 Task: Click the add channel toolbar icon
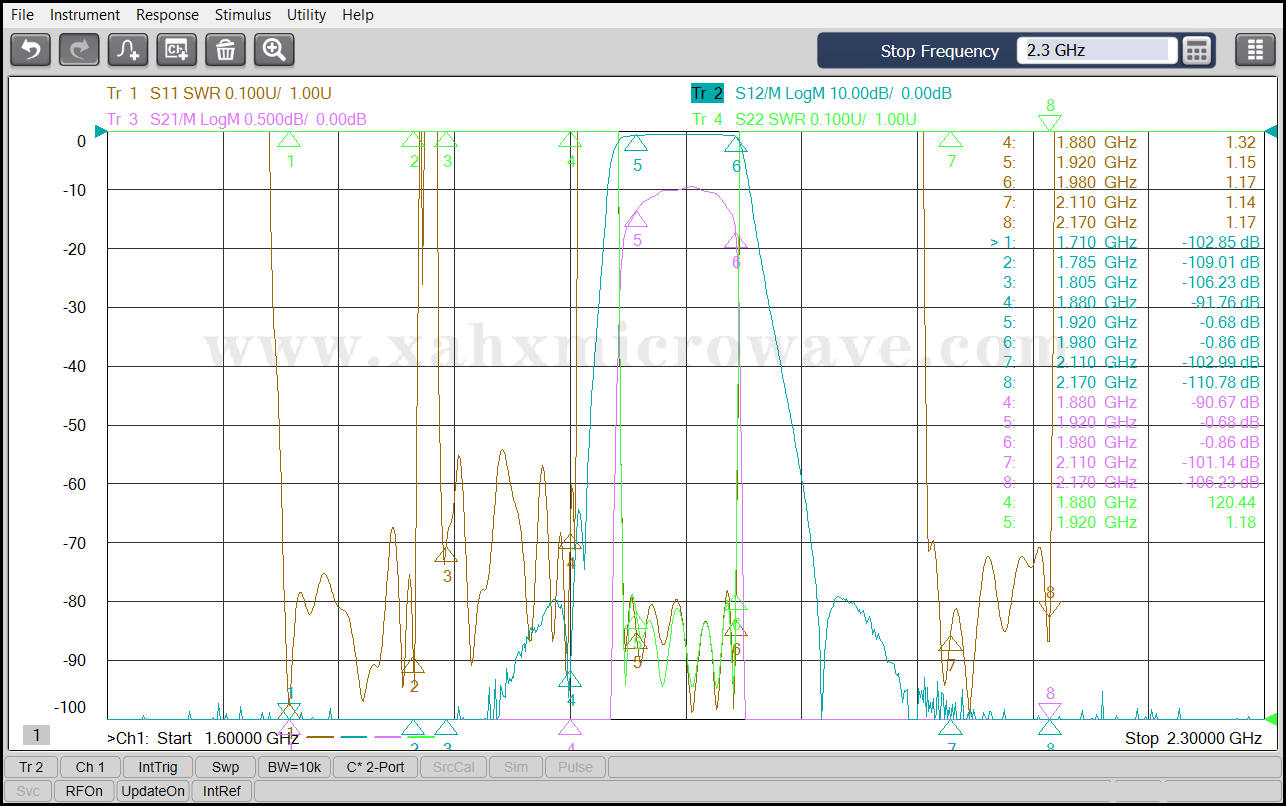pos(177,49)
